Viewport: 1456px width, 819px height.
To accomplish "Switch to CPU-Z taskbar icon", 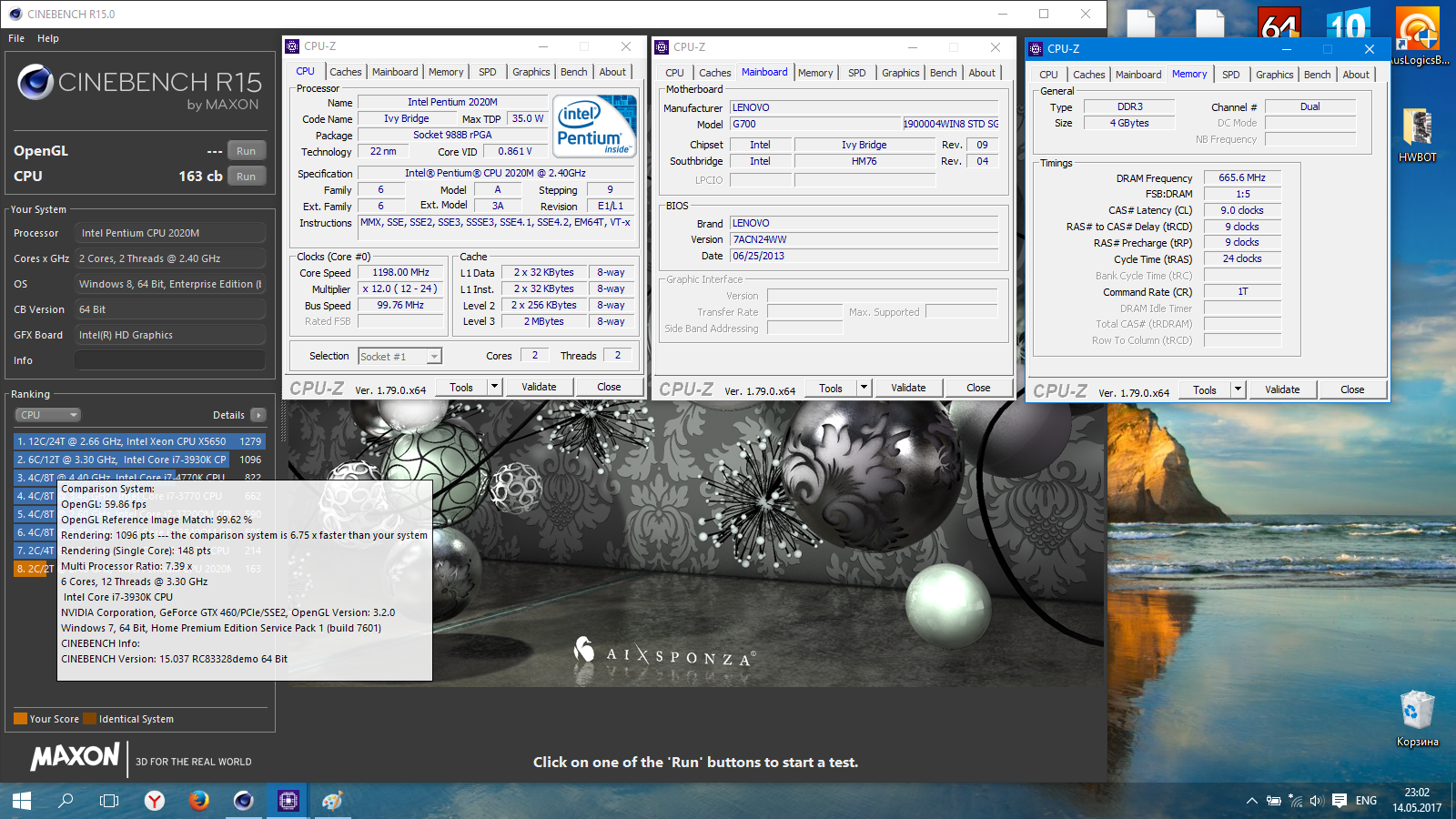I will point(288,801).
